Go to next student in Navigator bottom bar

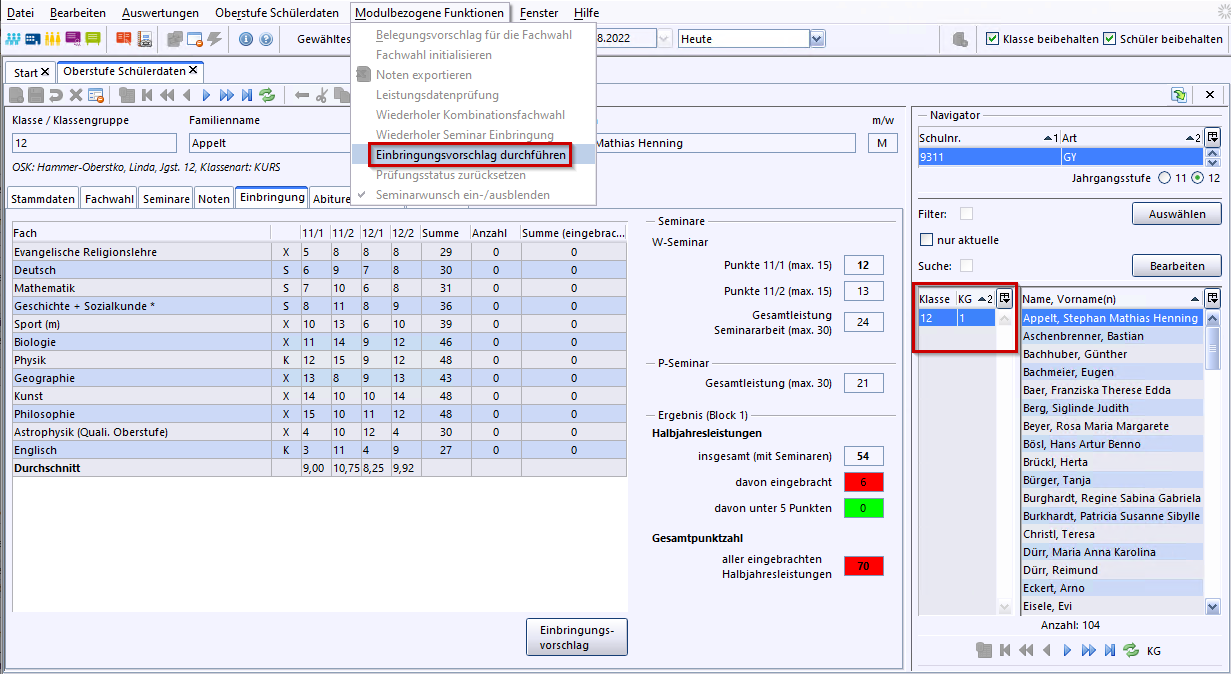tap(1067, 650)
